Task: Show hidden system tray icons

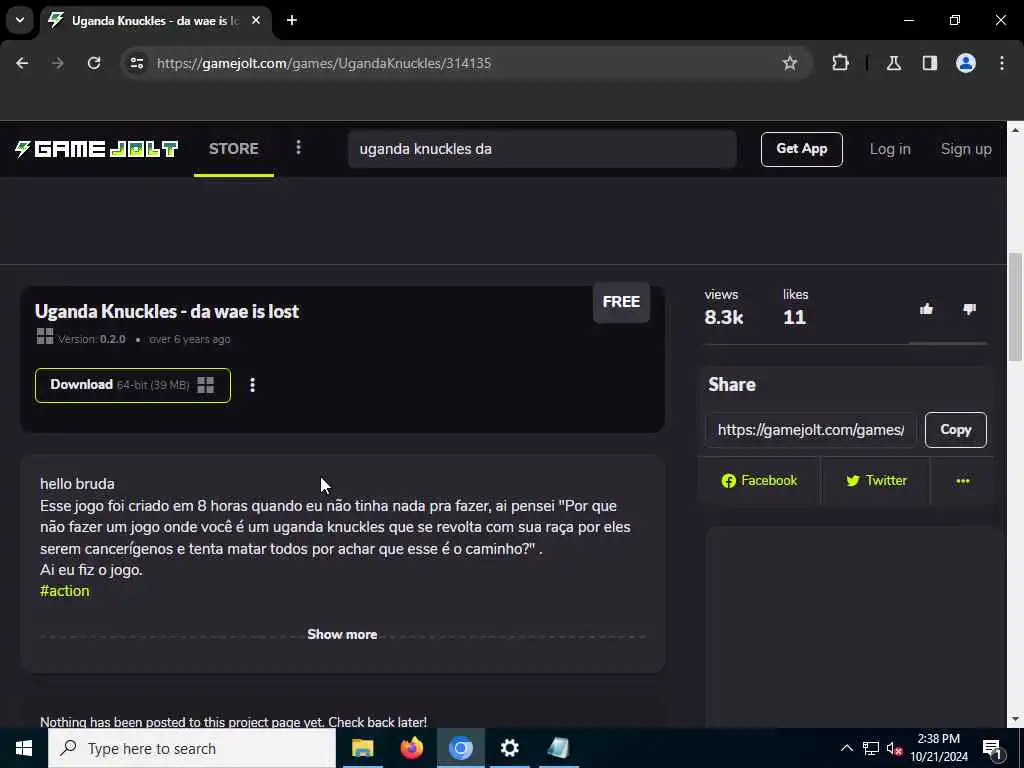Action: 846,748
